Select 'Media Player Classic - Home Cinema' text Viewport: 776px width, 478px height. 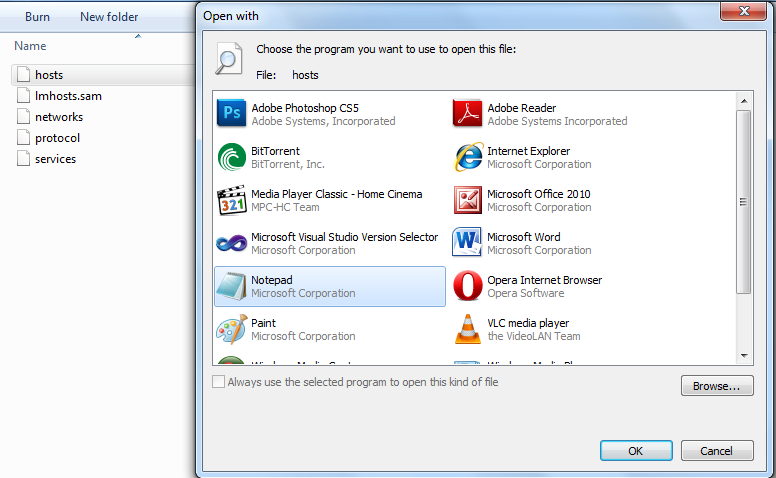coord(337,194)
